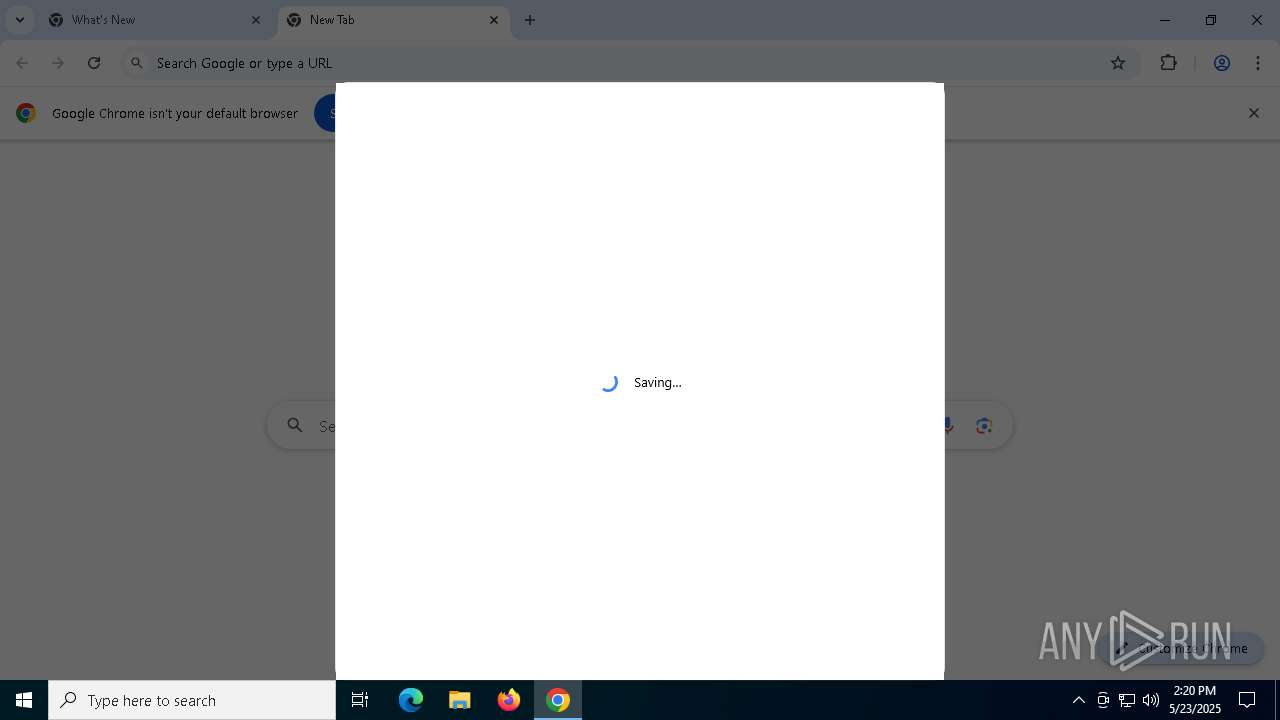Select the default browser message text
The image size is (1280, 720).
click(175, 113)
